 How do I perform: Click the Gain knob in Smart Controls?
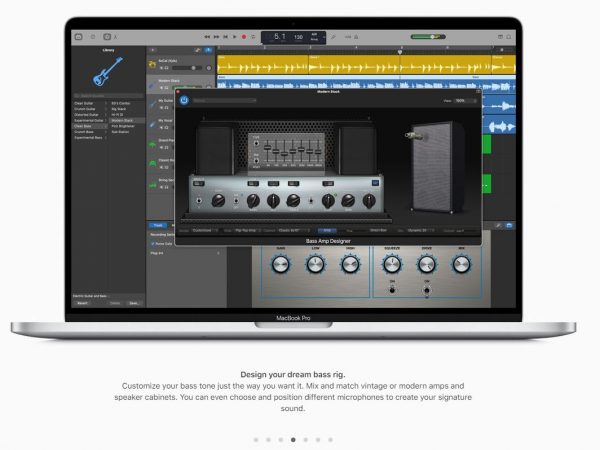coord(280,264)
